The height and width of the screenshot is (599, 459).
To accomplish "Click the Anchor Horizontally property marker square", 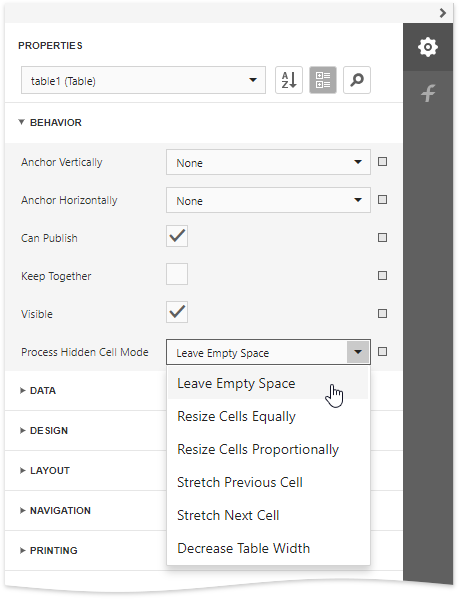I will tap(382, 199).
